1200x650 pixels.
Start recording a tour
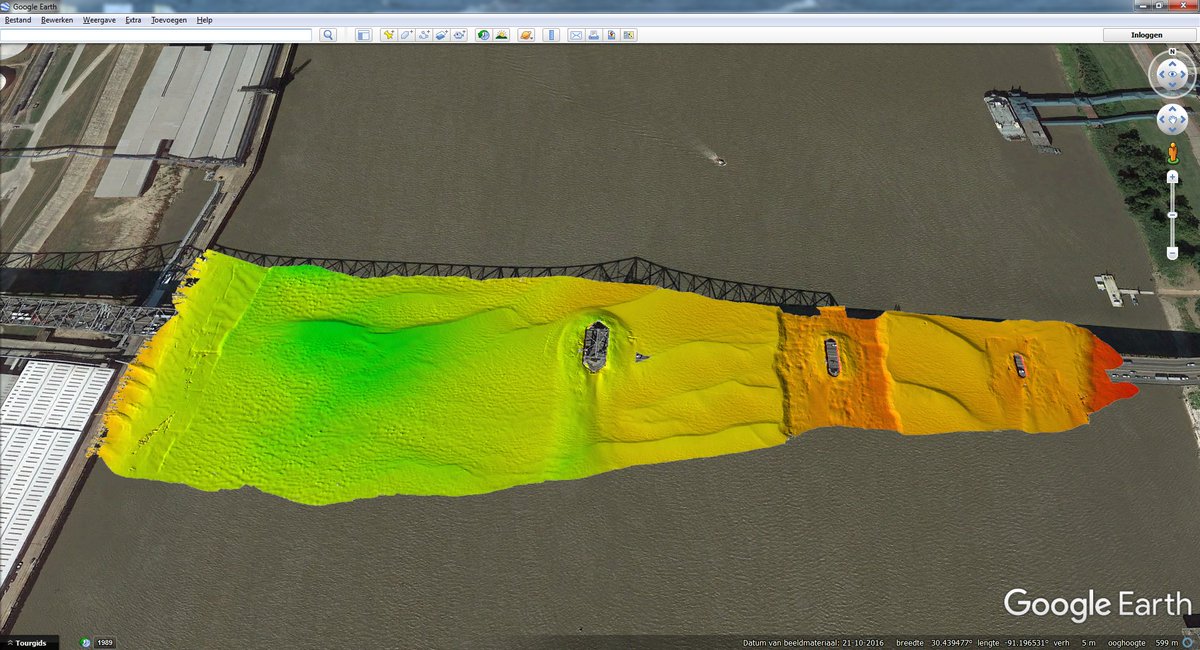pos(460,35)
